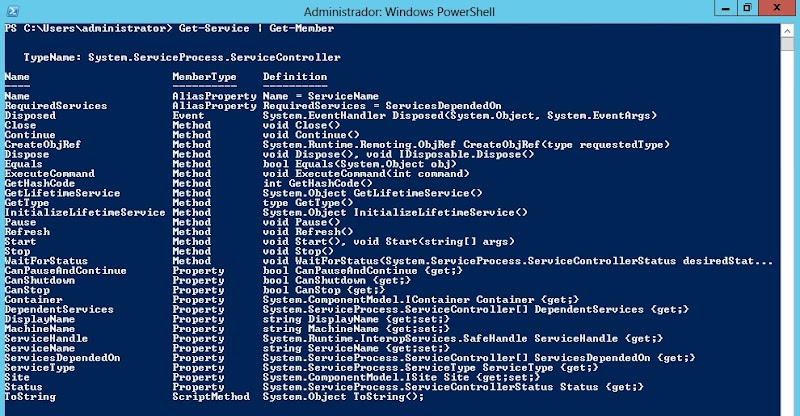Close the Windows PowerShell window
800x416 pixels.
[x=778, y=8]
